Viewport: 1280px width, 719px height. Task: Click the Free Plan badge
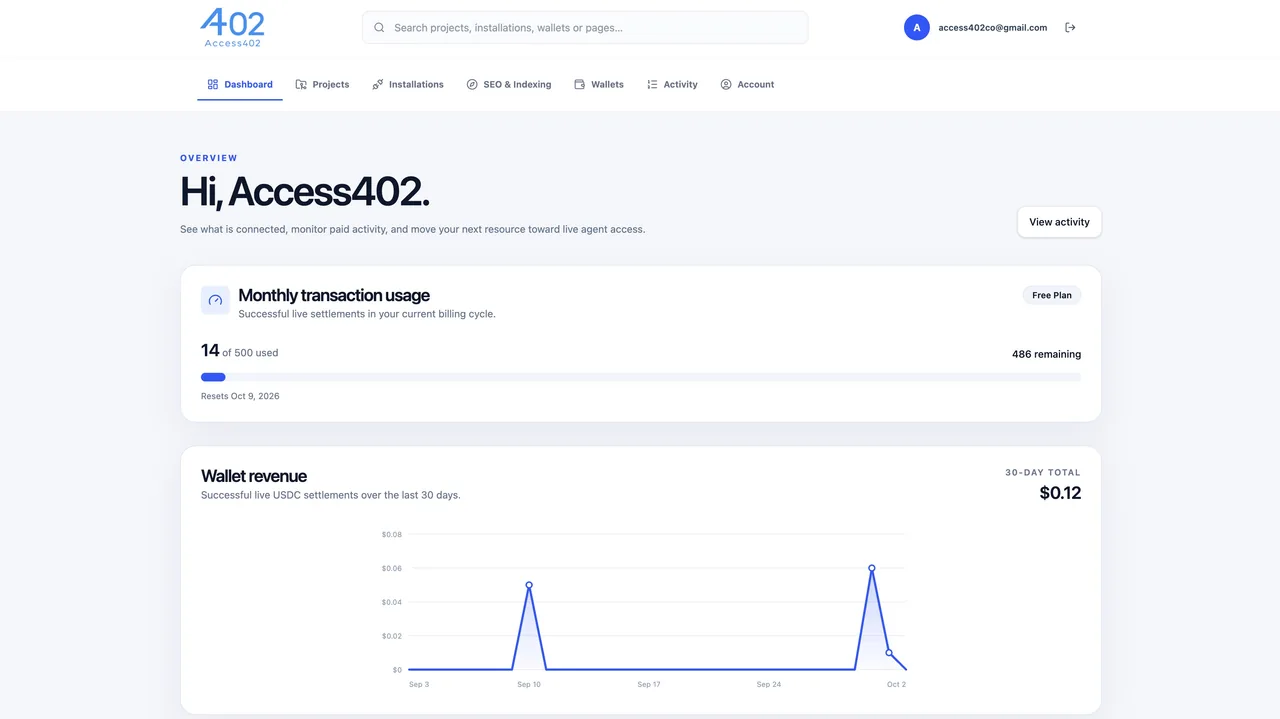pyautogui.click(x=1052, y=295)
